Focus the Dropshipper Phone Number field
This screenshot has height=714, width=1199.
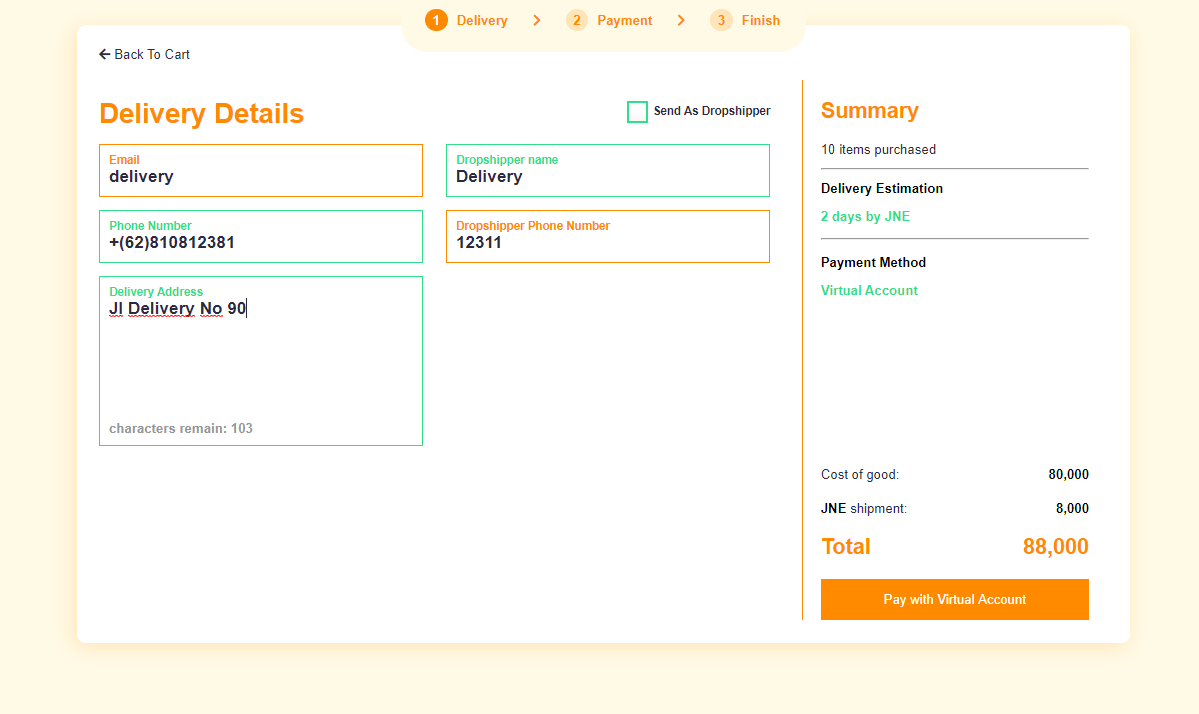coord(608,236)
